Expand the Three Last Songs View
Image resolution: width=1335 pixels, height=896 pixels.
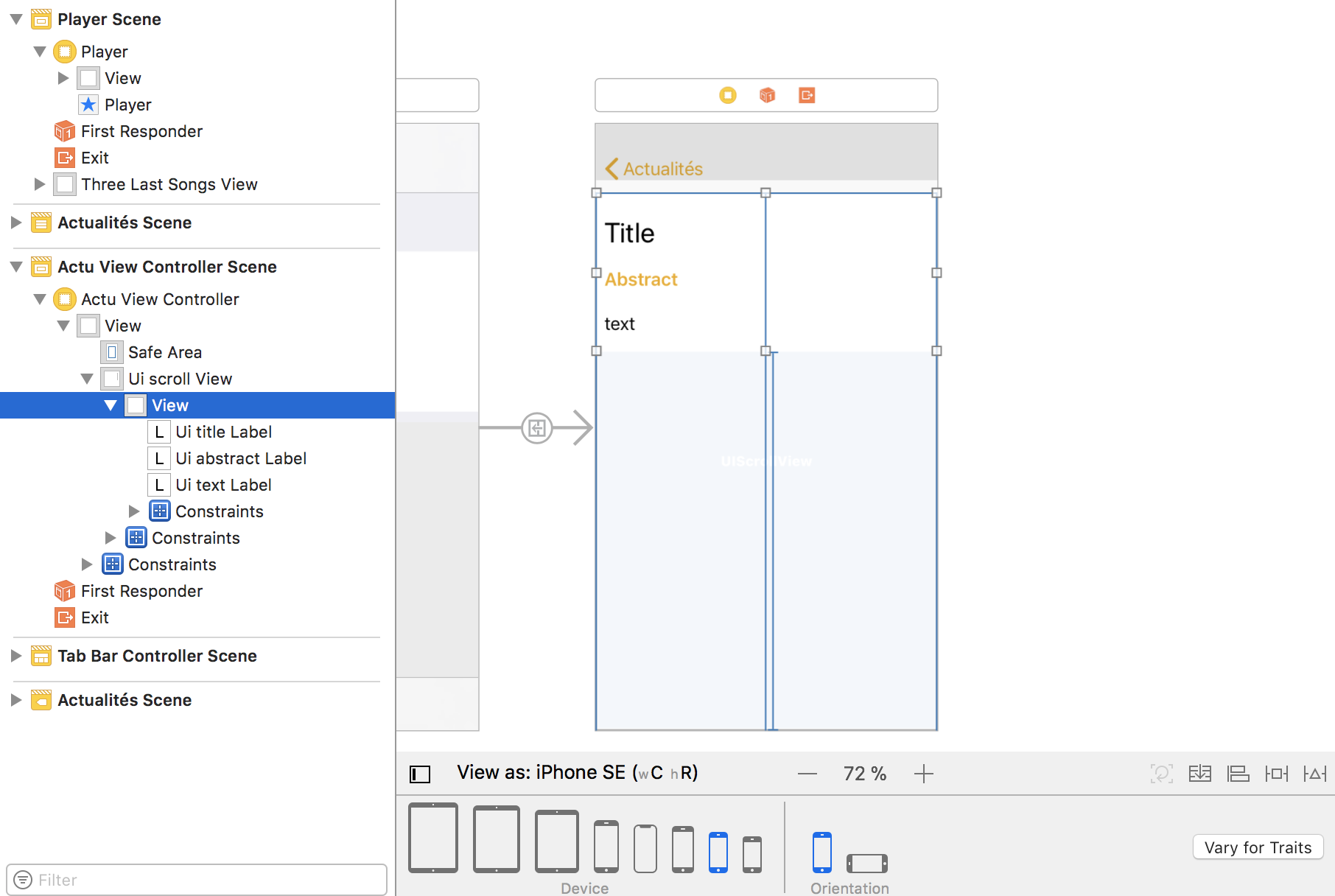(x=40, y=184)
